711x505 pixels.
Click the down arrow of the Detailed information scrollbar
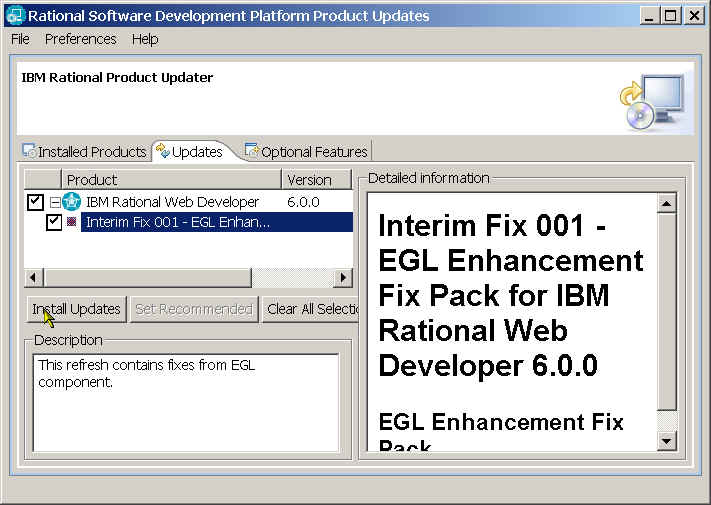click(x=667, y=440)
